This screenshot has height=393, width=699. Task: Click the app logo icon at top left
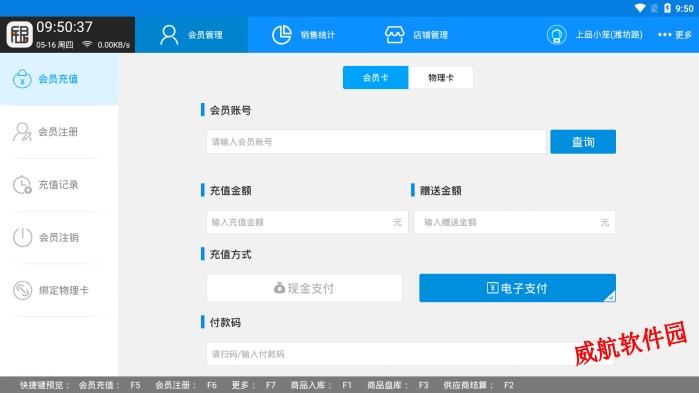19,35
